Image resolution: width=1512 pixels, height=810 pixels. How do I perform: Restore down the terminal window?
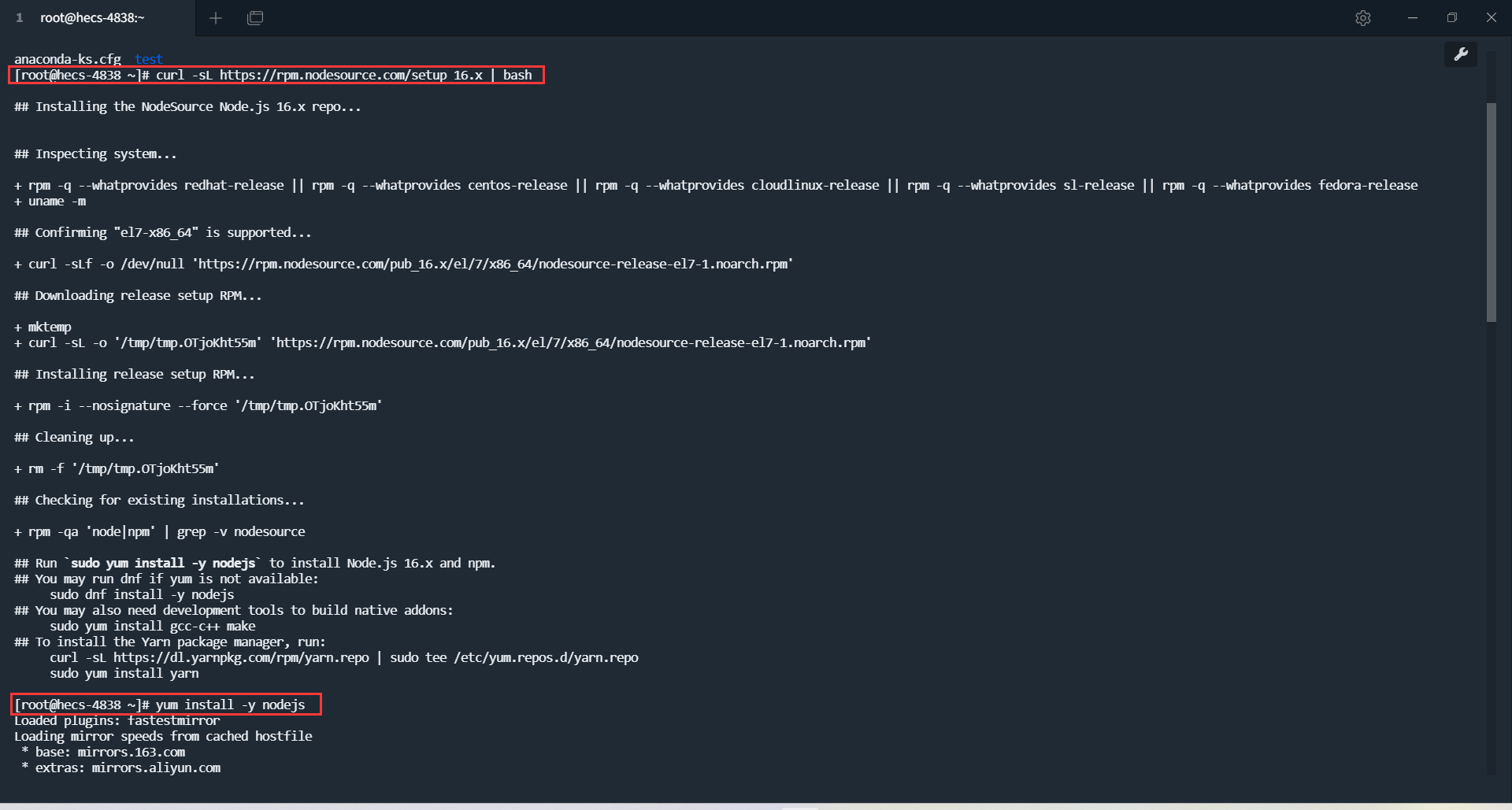tap(1452, 18)
